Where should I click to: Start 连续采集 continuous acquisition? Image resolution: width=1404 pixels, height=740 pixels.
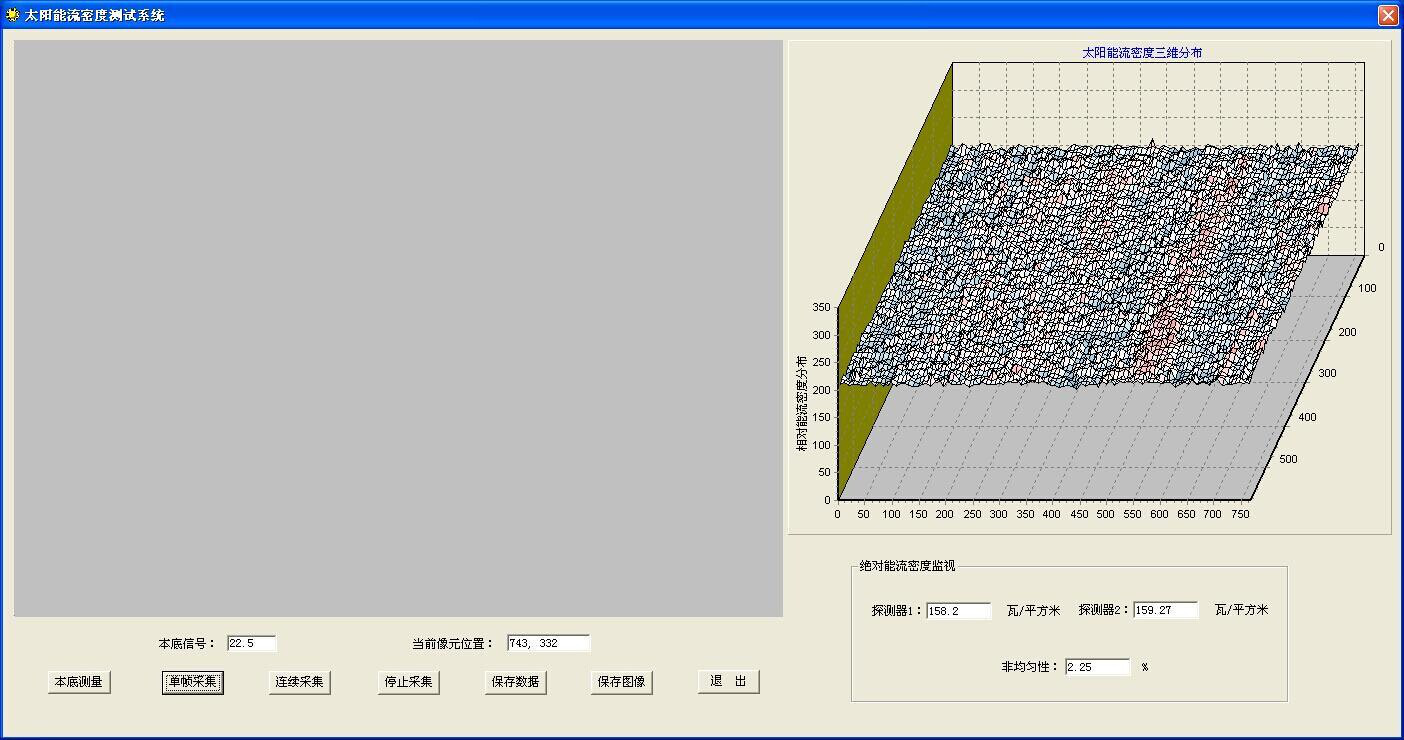tap(299, 682)
